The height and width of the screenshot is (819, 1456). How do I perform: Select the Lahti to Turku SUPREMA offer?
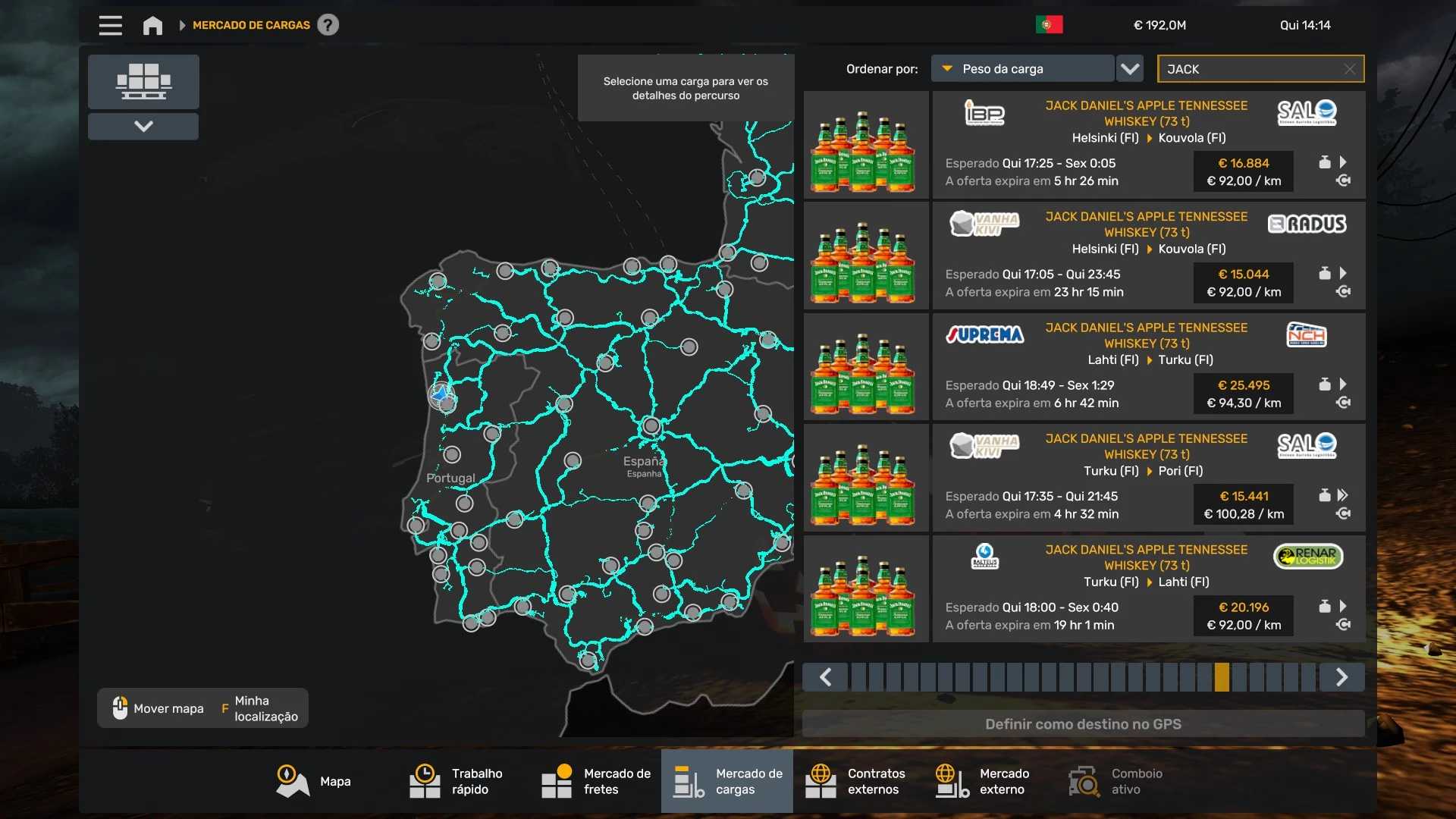(x=1148, y=367)
